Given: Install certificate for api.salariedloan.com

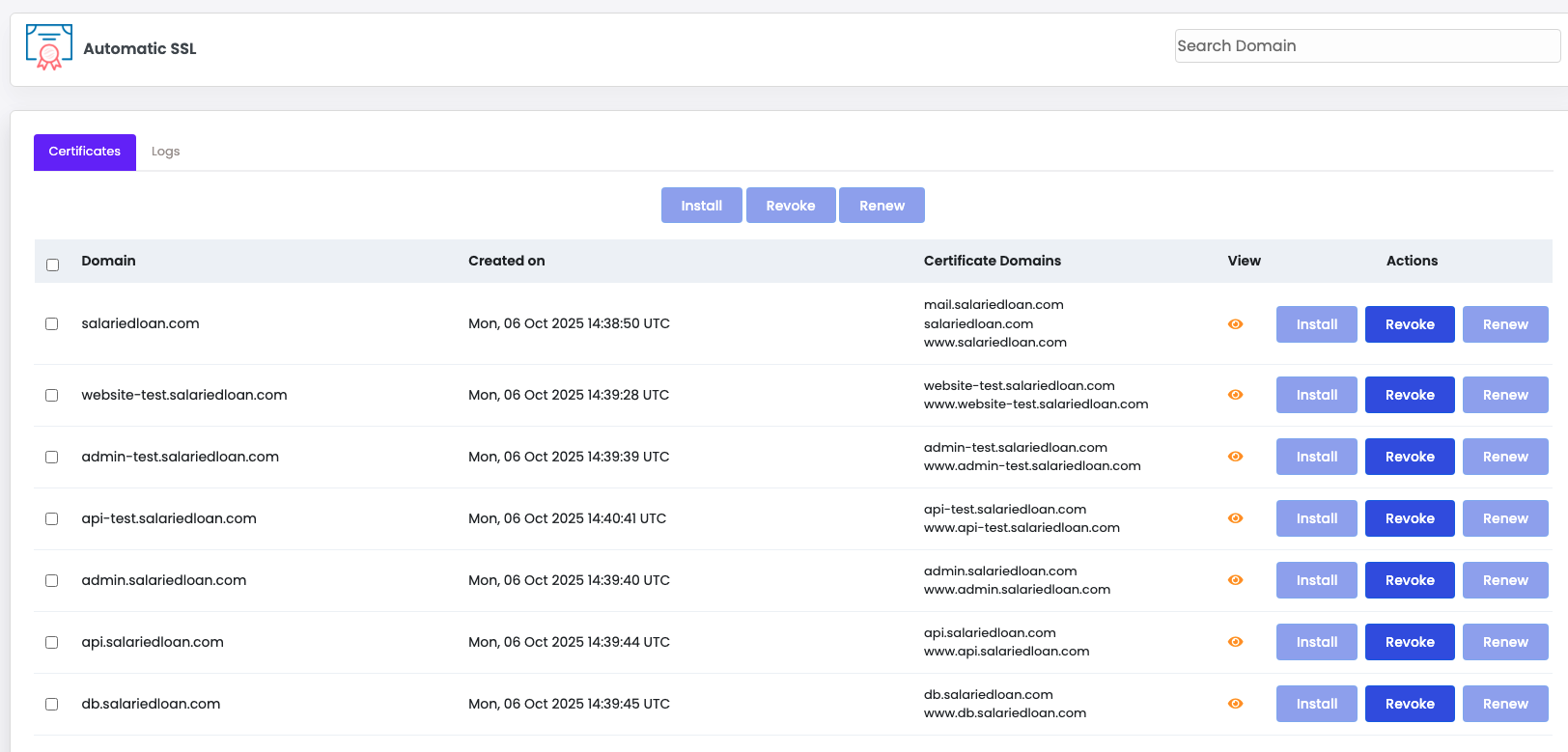Looking at the screenshot, I should (x=1316, y=642).
